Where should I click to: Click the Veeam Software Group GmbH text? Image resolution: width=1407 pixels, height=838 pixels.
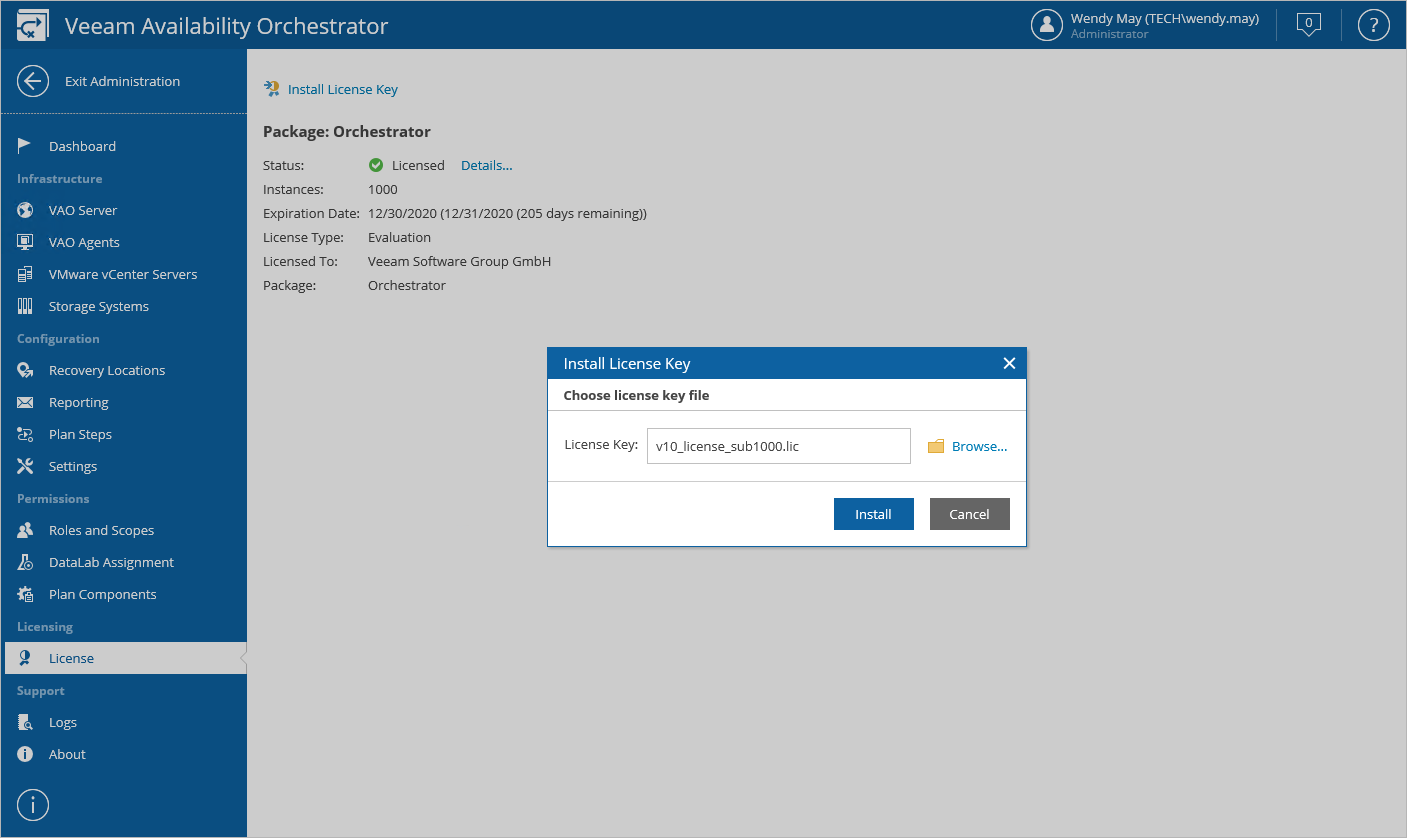(x=460, y=261)
